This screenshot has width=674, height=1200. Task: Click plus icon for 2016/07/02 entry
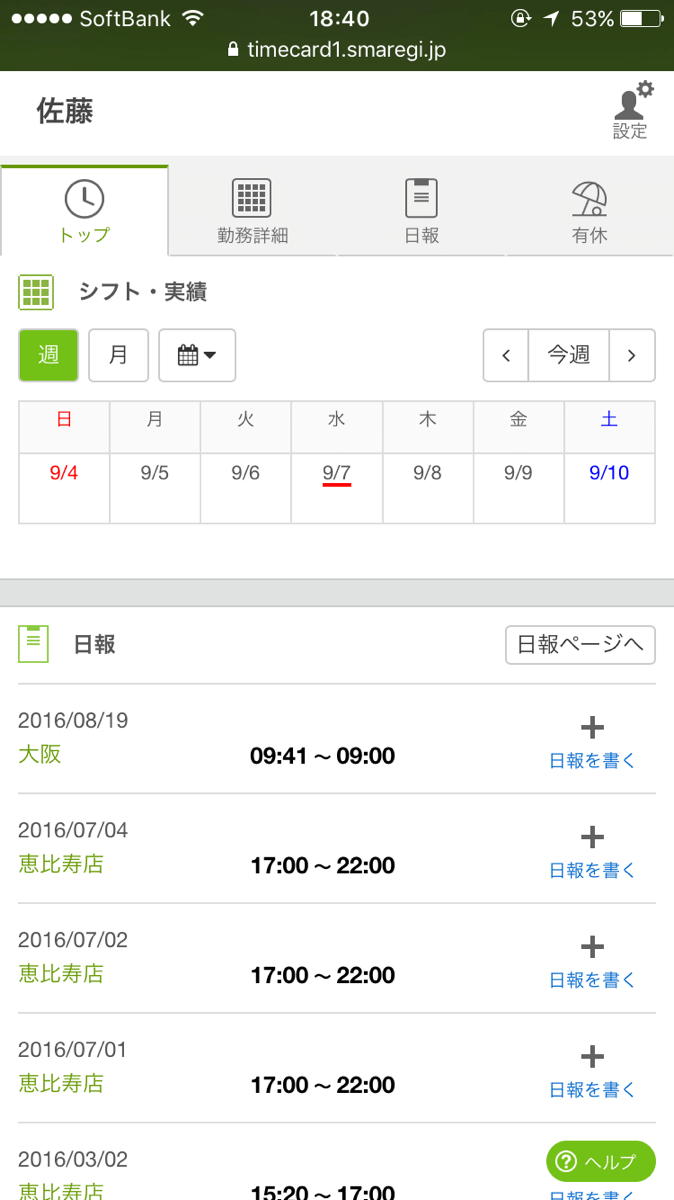pyautogui.click(x=592, y=947)
